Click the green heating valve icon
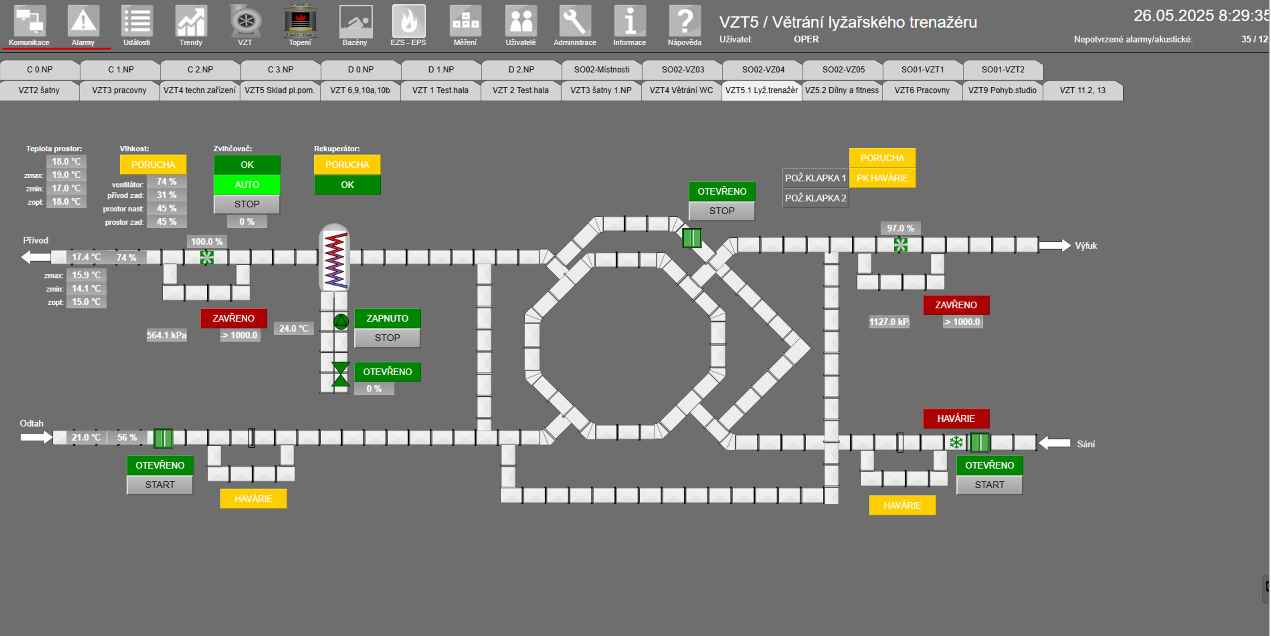 (x=341, y=372)
